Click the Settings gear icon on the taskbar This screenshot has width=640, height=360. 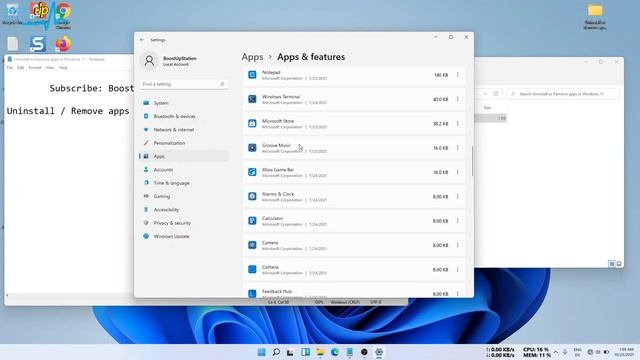point(379,352)
